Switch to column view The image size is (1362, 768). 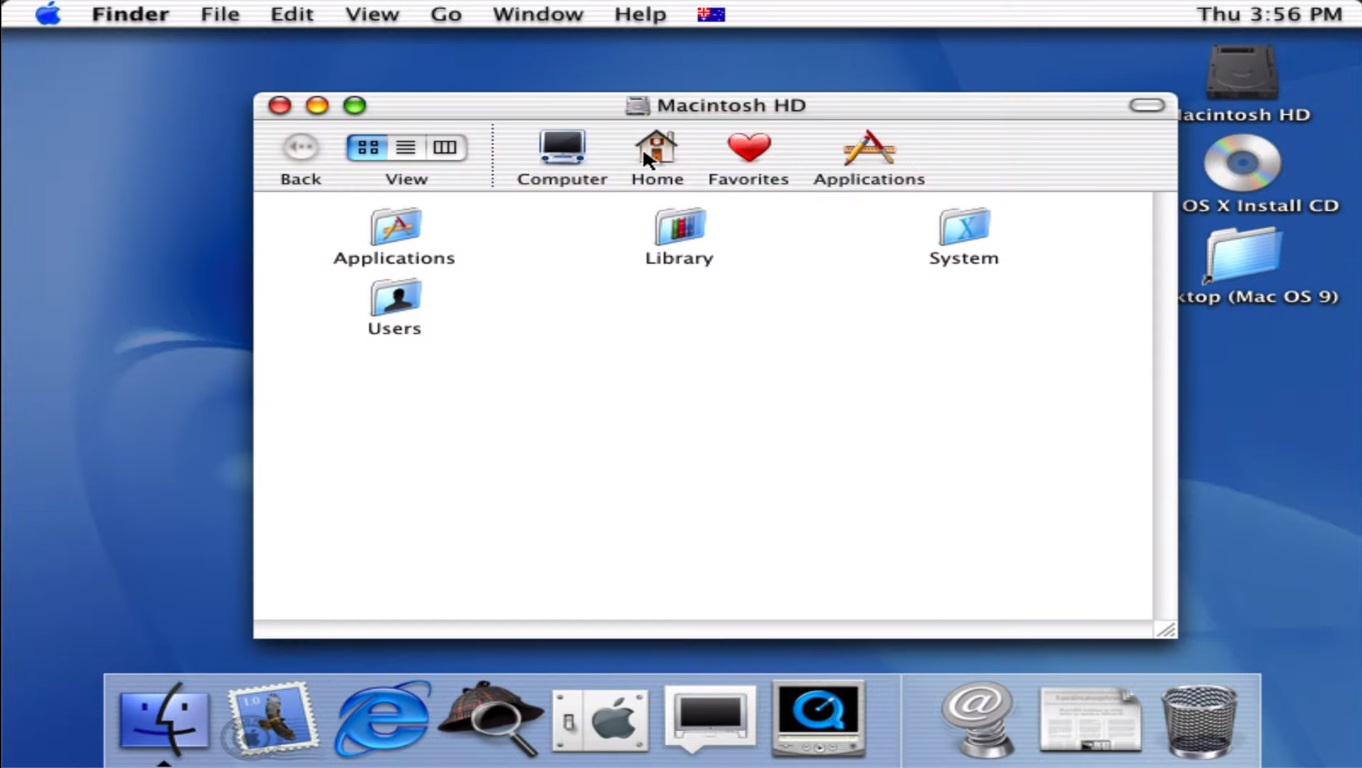coord(445,148)
